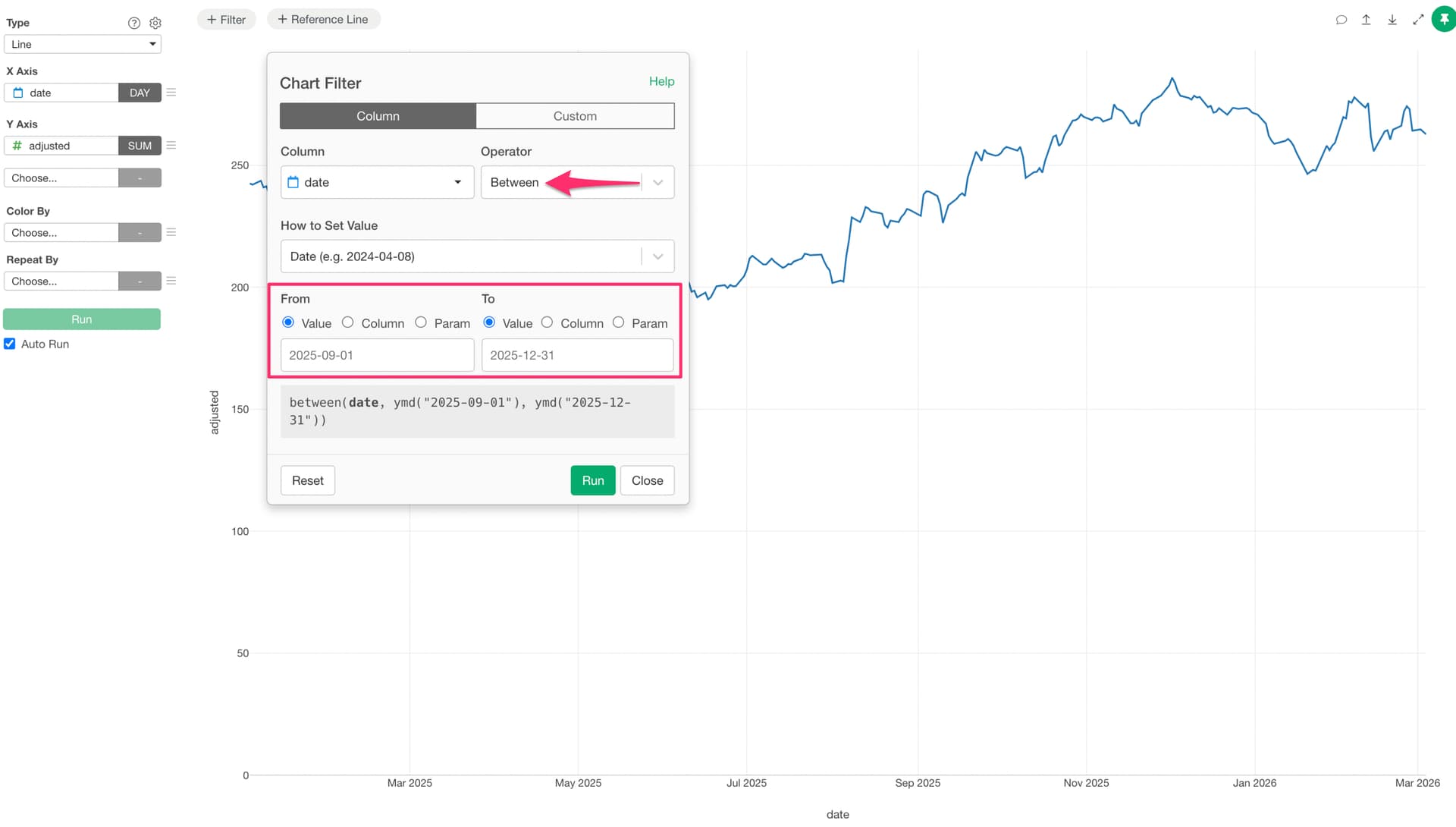Open X Axis hamburger menu icon

pos(171,93)
